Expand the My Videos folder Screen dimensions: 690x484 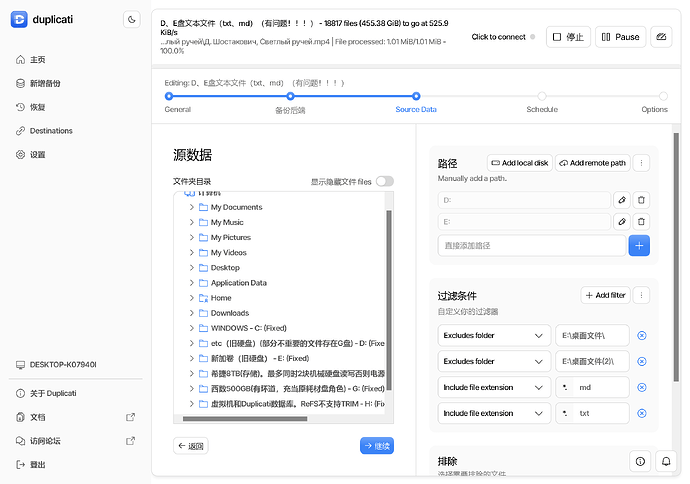click(x=191, y=253)
